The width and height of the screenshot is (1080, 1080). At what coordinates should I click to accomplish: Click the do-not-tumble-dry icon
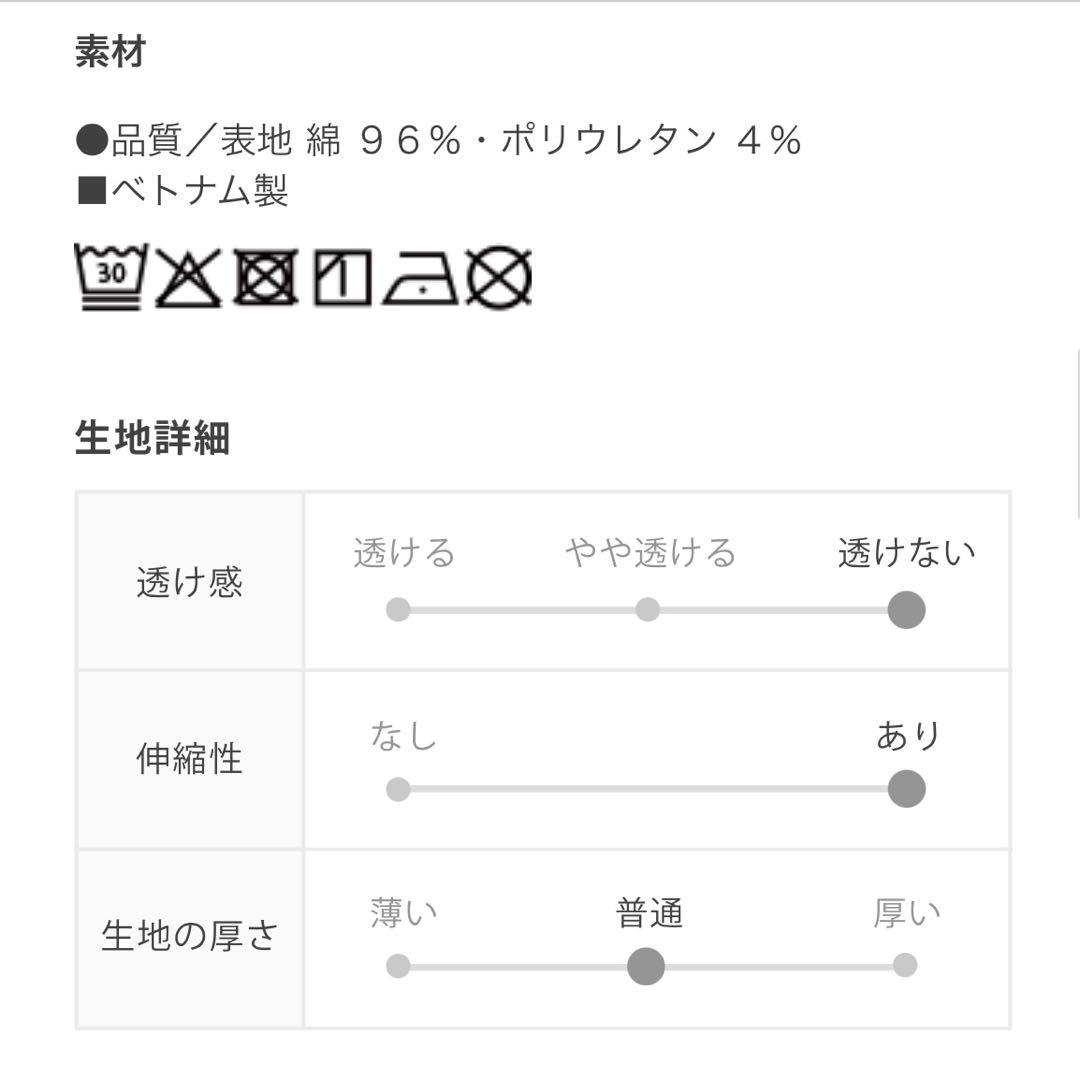(x=266, y=277)
